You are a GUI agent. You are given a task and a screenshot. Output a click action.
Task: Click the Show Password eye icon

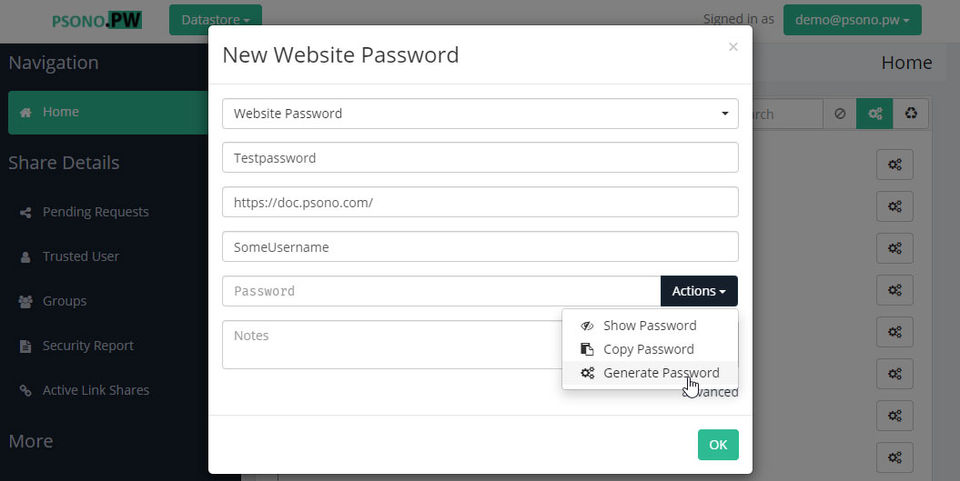pos(587,326)
